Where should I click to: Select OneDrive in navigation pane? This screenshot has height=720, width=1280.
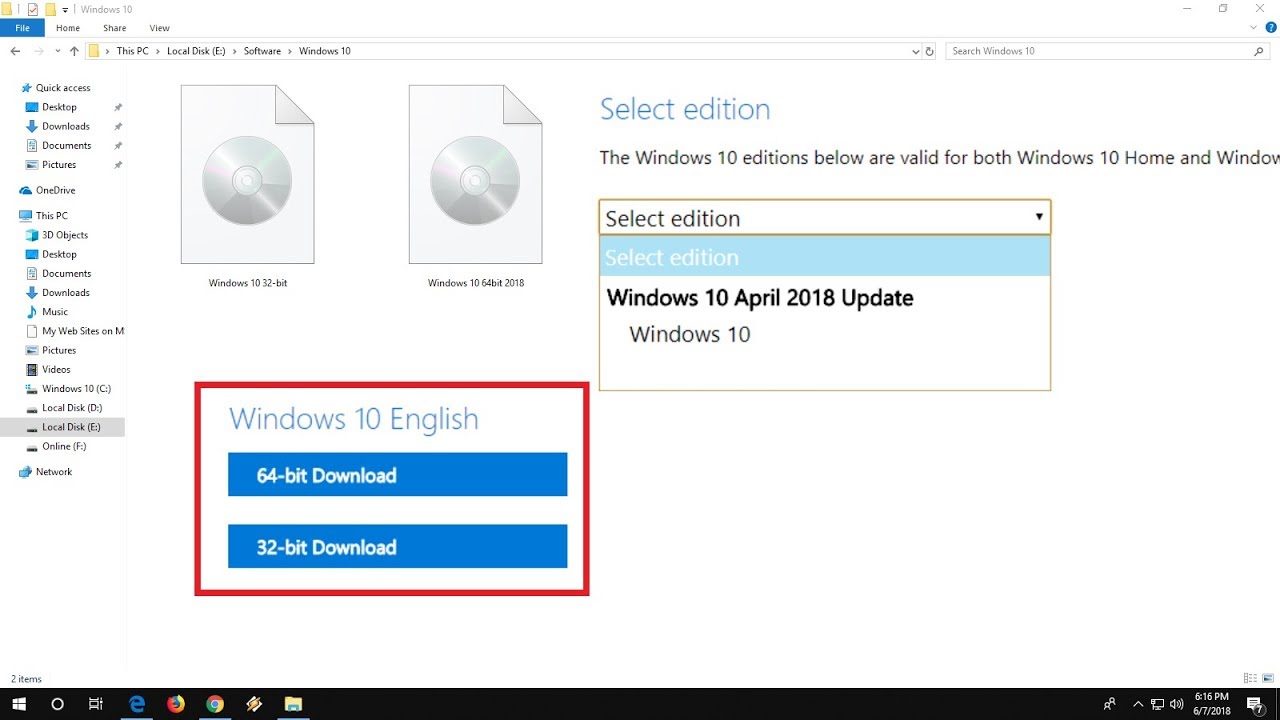(55, 190)
